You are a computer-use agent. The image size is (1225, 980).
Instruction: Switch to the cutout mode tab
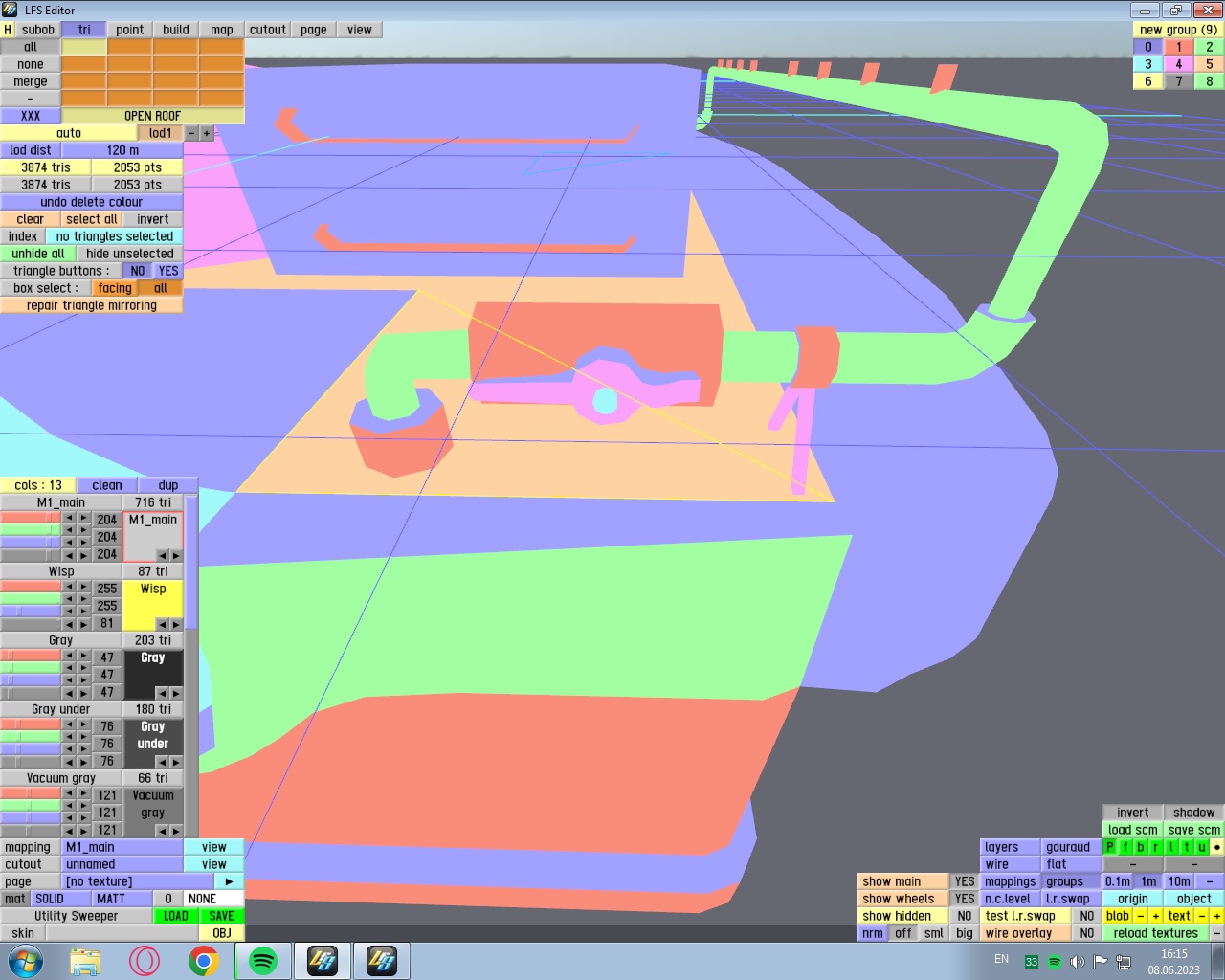tap(268, 30)
